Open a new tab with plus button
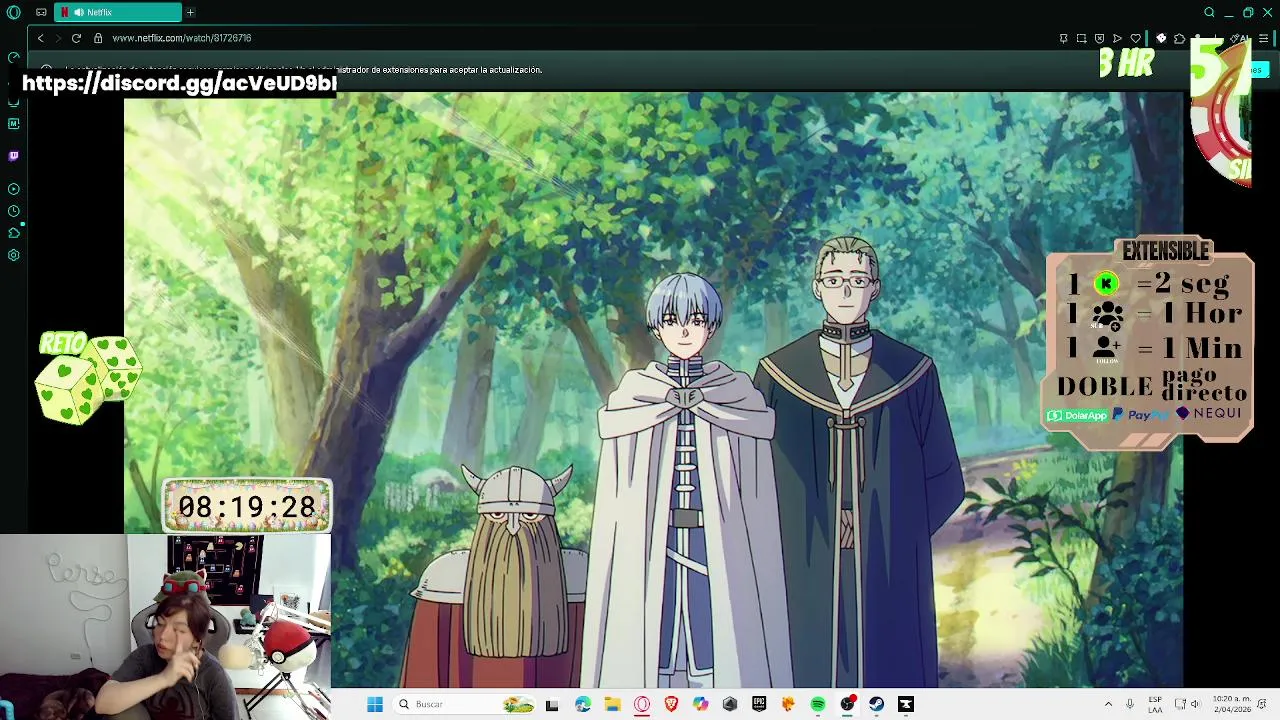Image resolution: width=1280 pixels, height=720 pixels. coord(190,12)
